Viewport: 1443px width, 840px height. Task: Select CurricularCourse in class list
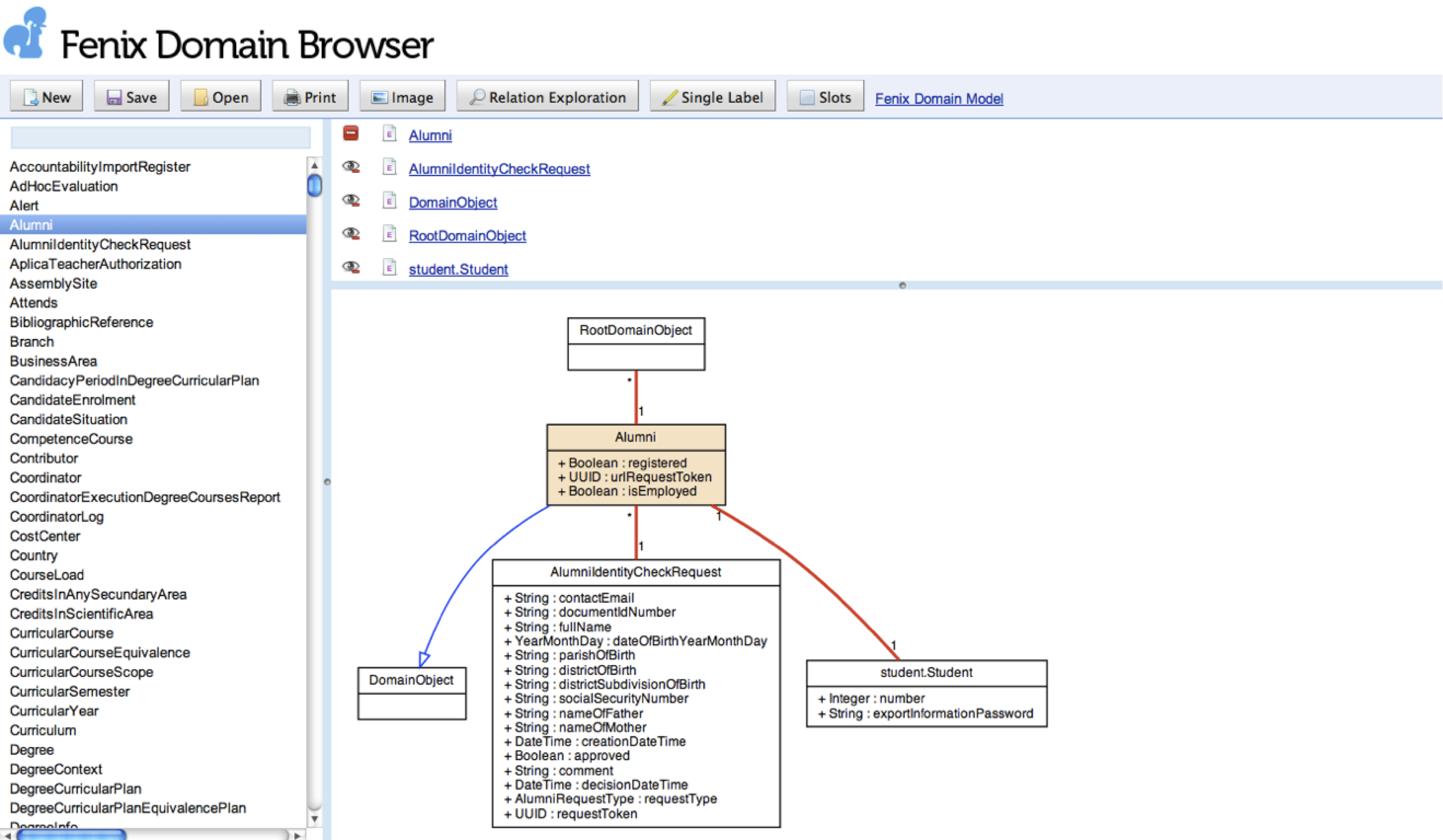61,633
